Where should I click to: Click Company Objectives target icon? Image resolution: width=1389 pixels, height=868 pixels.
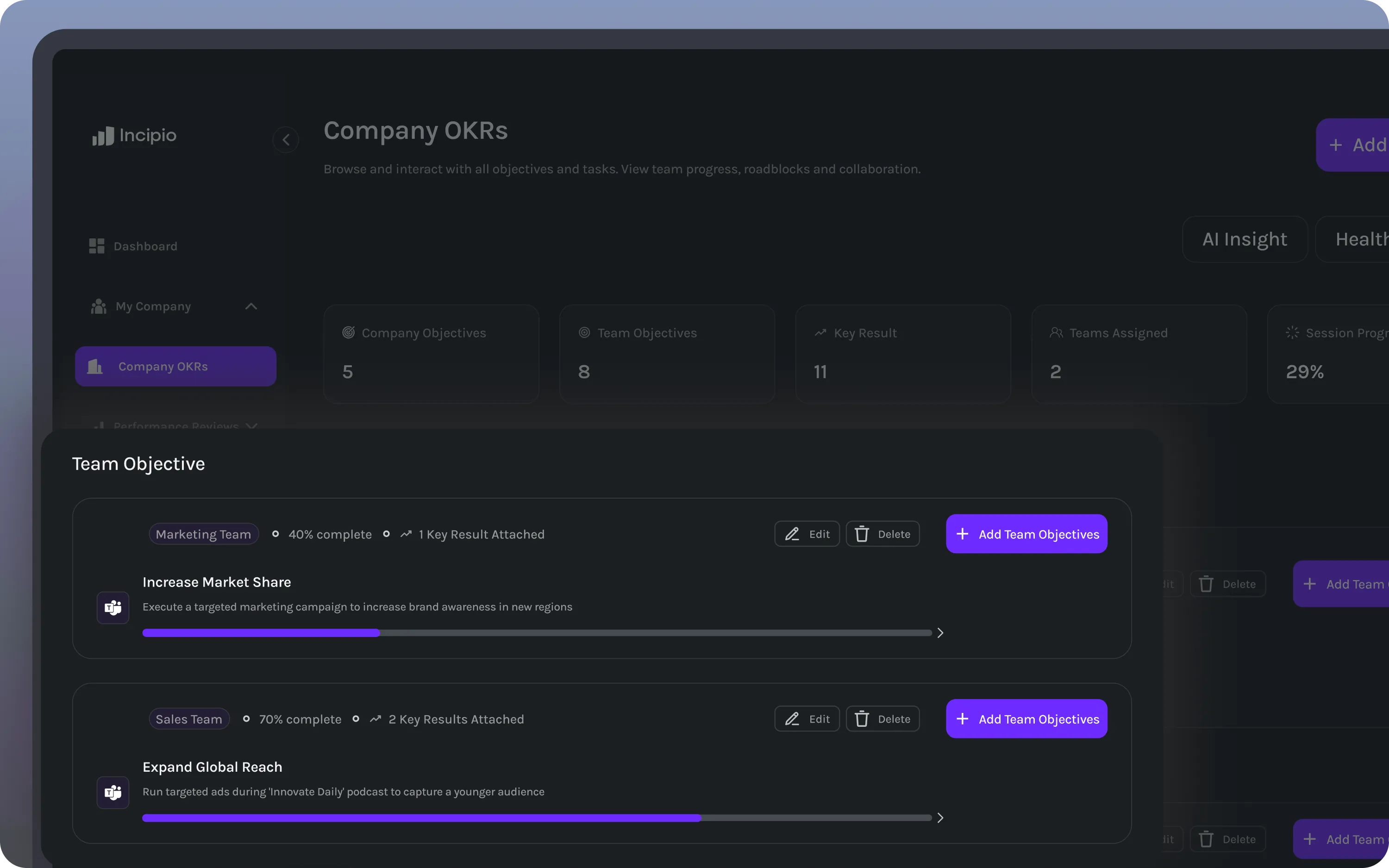tap(348, 332)
